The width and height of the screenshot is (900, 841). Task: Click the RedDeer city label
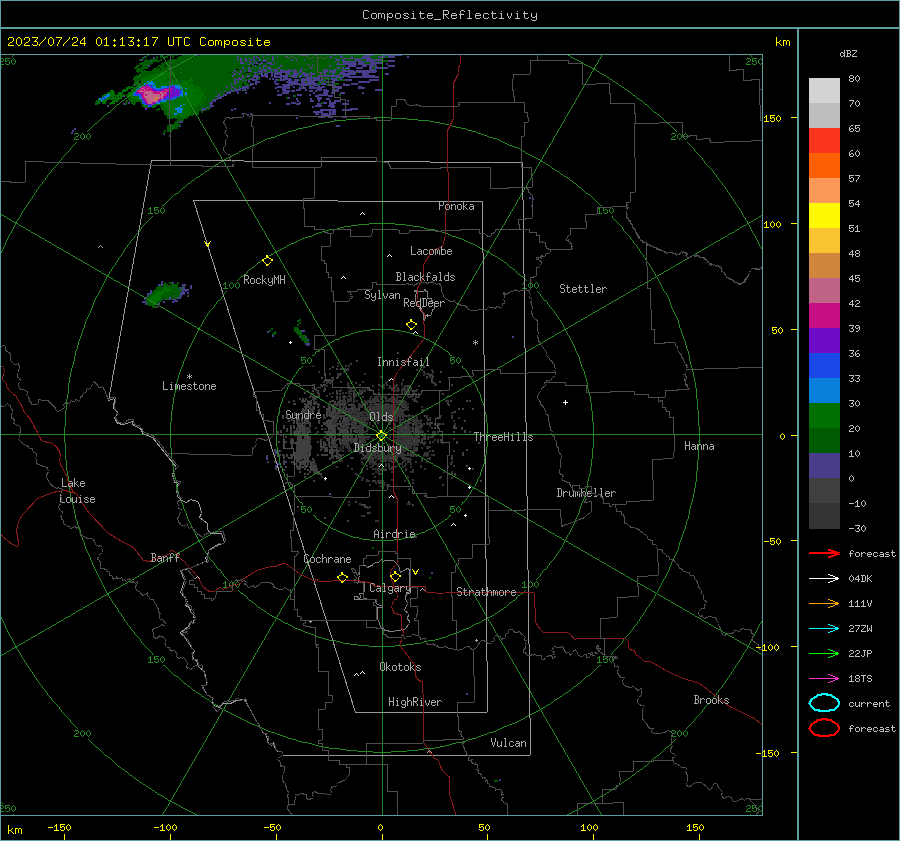(x=424, y=303)
